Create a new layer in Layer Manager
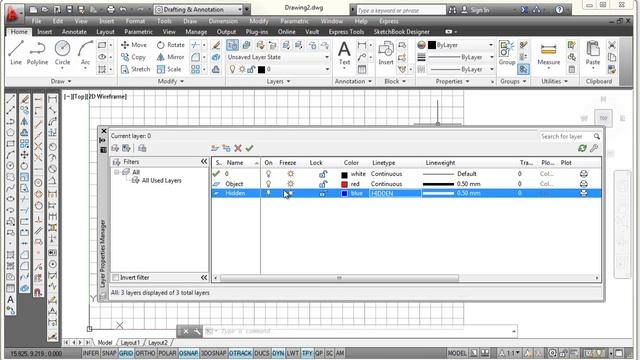This screenshot has width=640, height=360. click(215, 148)
